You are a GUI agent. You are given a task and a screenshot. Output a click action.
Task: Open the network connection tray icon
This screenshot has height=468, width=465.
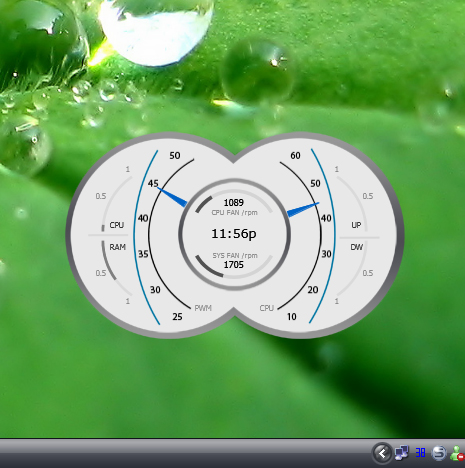(x=402, y=453)
